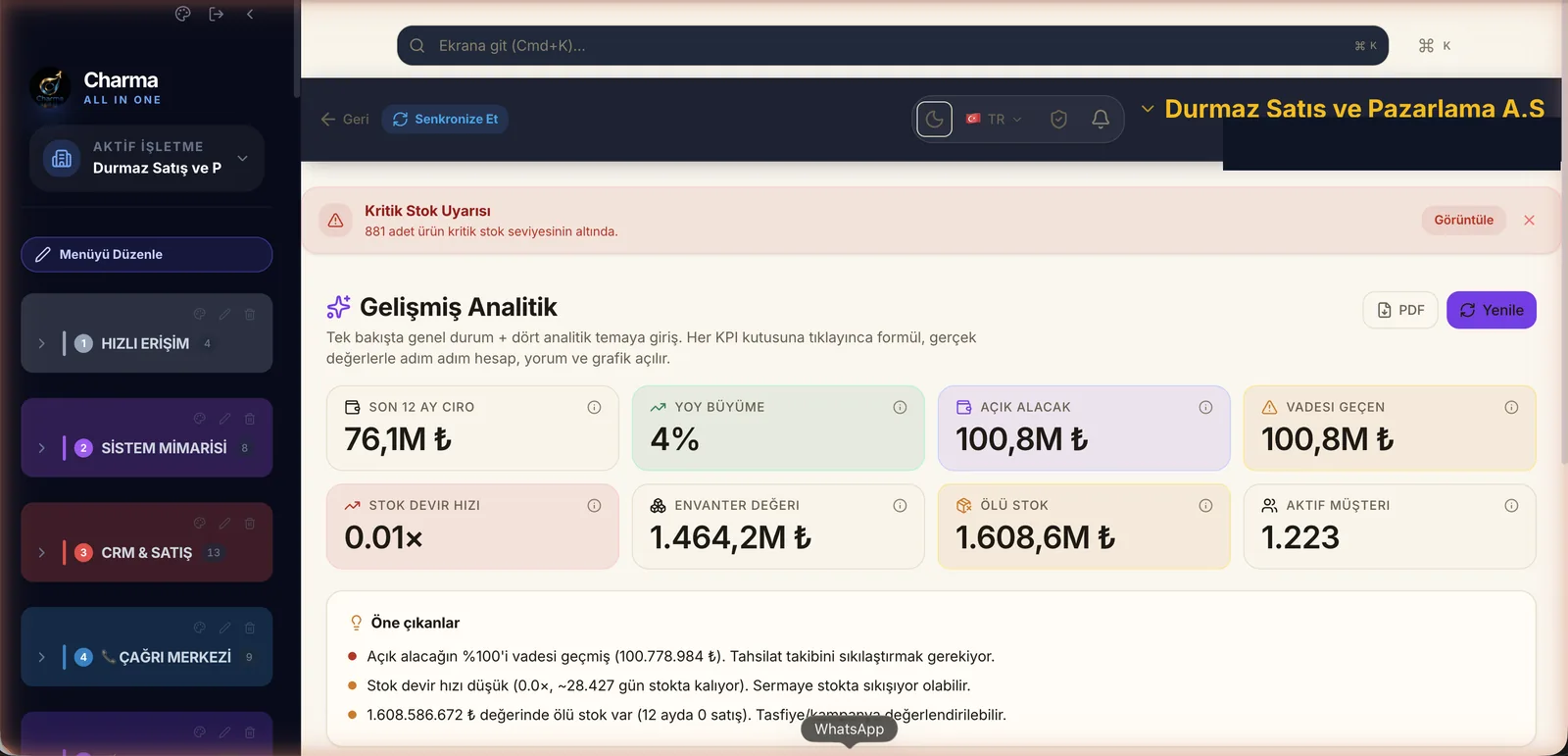Expand the SİSTEM MİMARİSİ menu group
The image size is (1568, 756).
41,448
